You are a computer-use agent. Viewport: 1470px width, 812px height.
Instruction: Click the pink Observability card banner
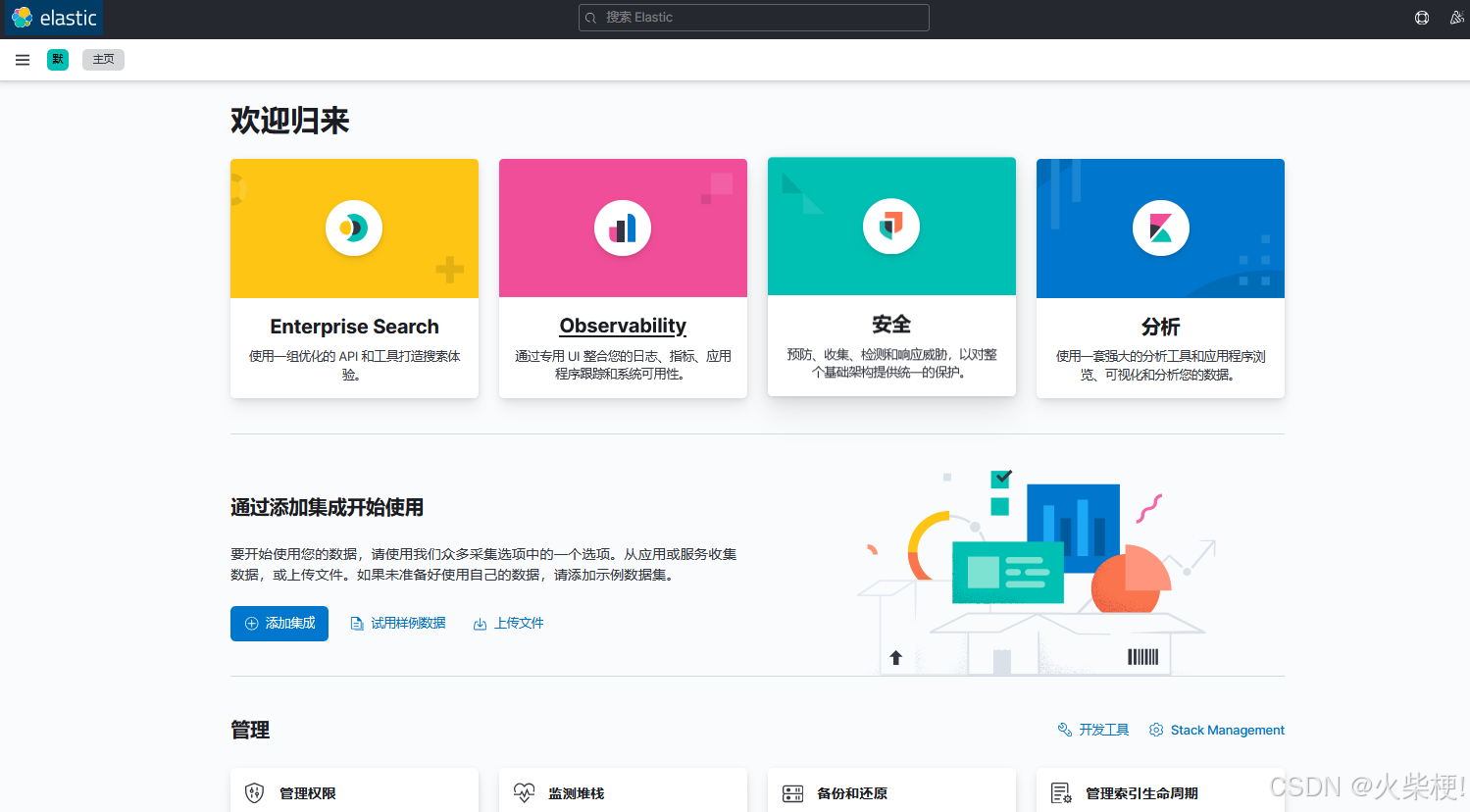click(x=623, y=228)
